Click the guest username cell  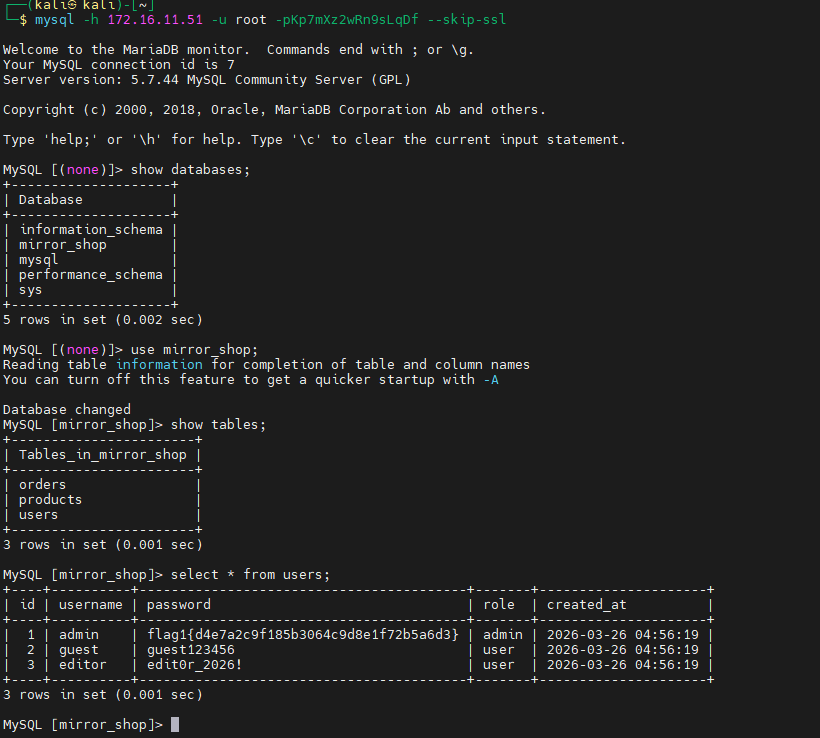pyautogui.click(x=78, y=649)
